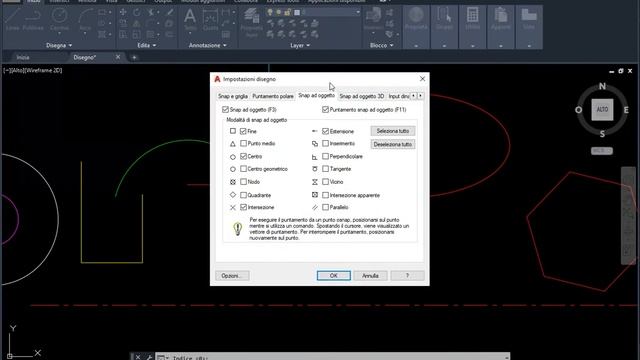Enable the Parallelo snap mode

click(325, 207)
